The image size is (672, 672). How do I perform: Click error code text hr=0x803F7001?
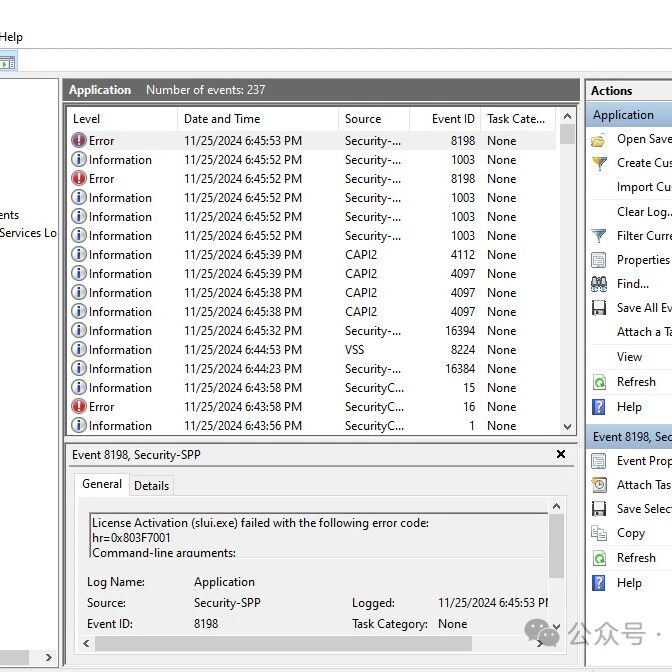pos(131,537)
